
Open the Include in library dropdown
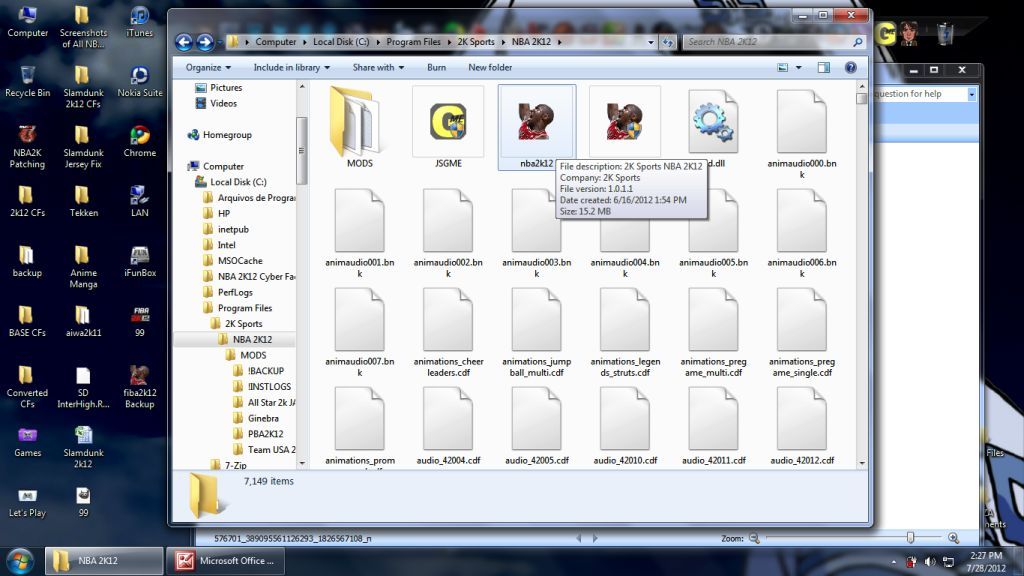coord(291,67)
